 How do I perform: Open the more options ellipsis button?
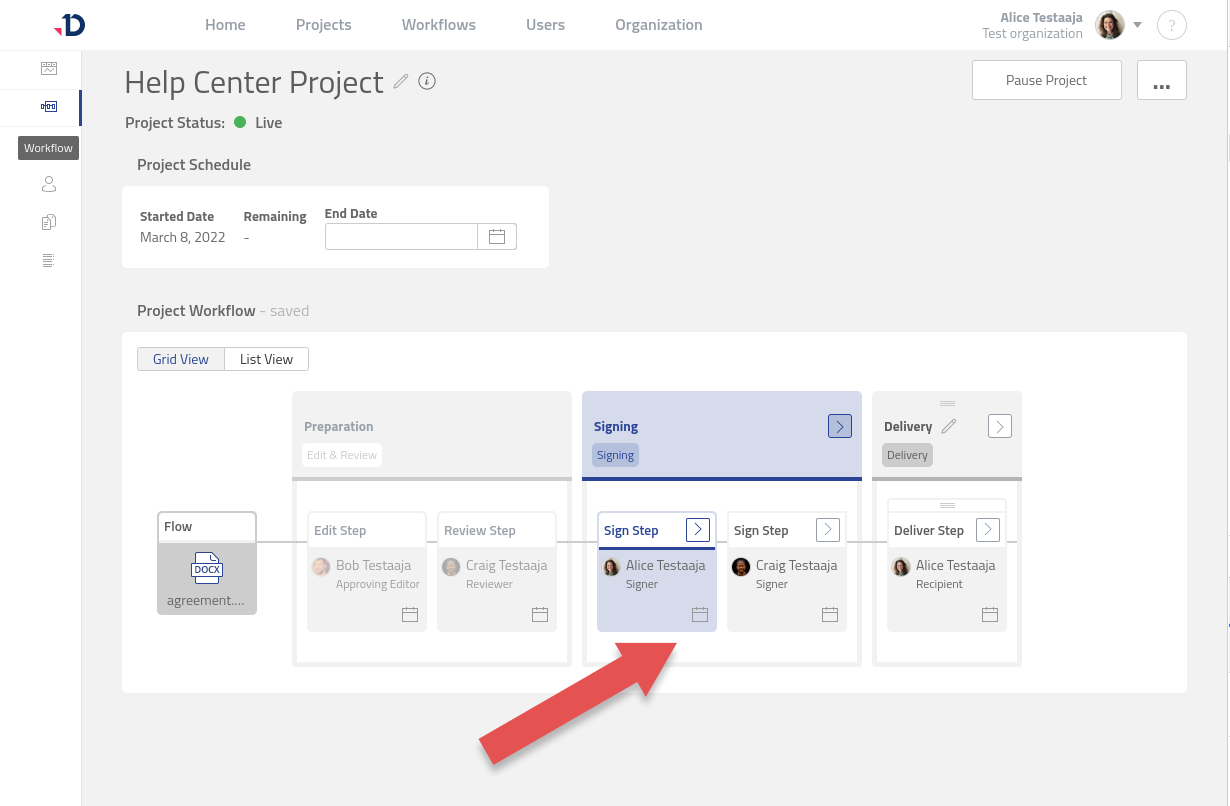[x=1161, y=80]
